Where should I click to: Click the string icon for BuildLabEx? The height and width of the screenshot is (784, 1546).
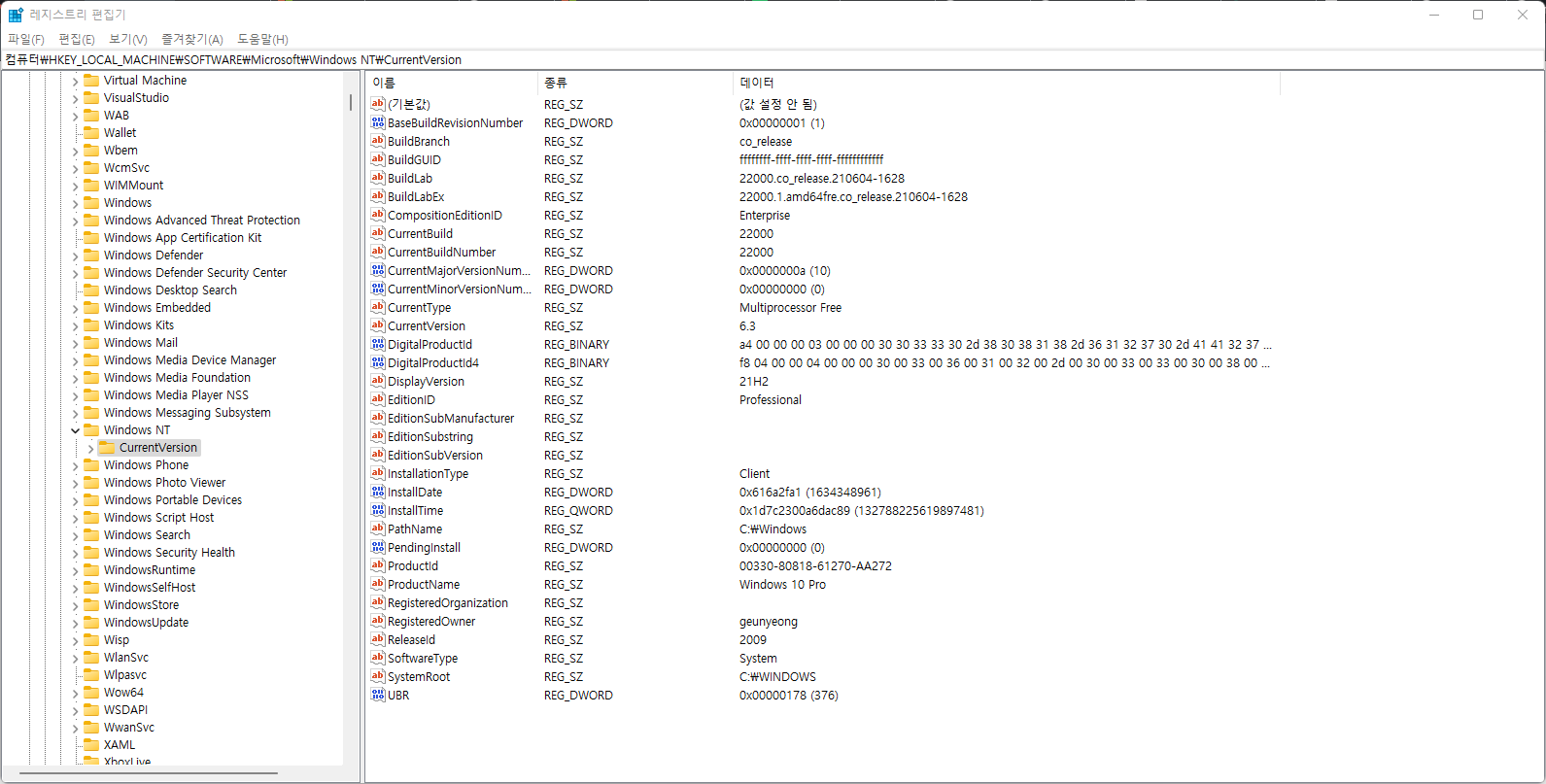[x=378, y=196]
